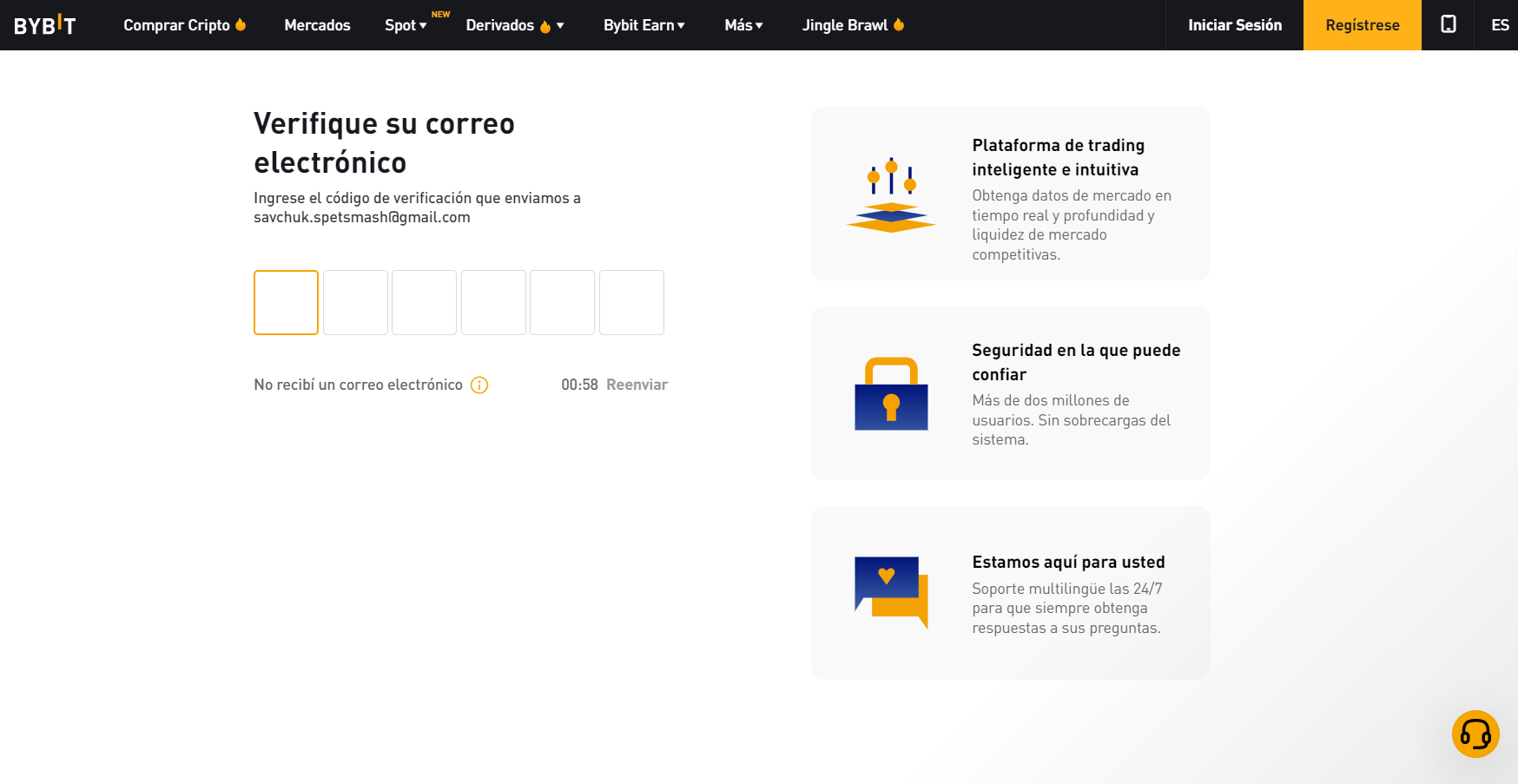The image size is (1518, 784).
Task: Click the info icon beside No recibí un correo
Action: coord(479,385)
